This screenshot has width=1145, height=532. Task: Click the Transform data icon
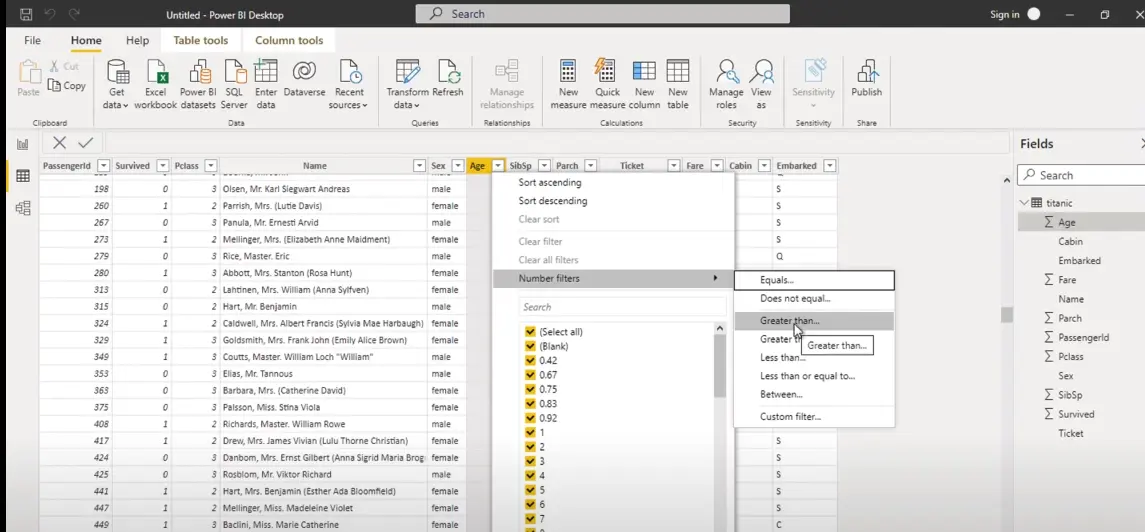pos(407,72)
